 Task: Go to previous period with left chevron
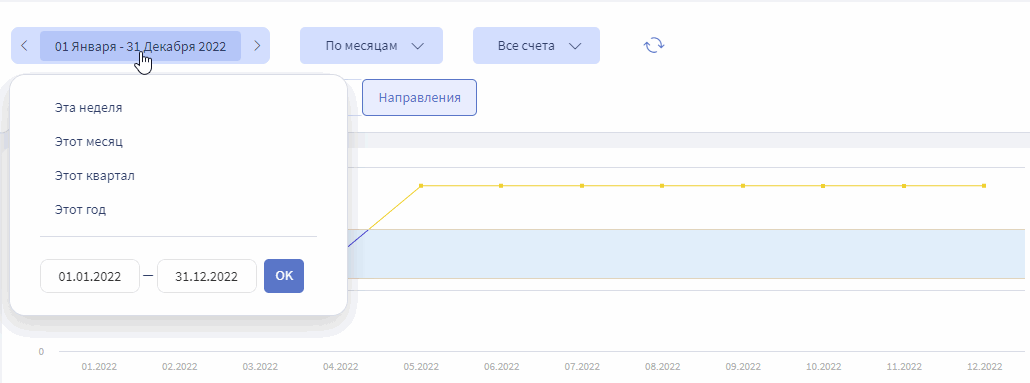point(24,45)
